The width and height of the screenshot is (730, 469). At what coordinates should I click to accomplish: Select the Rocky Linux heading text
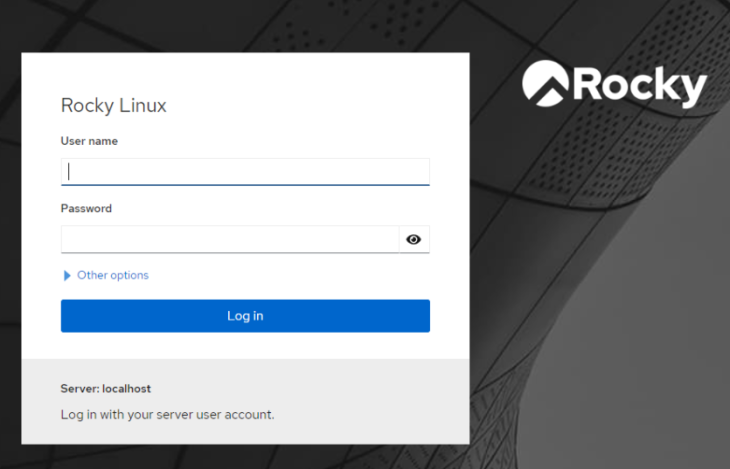pos(113,105)
